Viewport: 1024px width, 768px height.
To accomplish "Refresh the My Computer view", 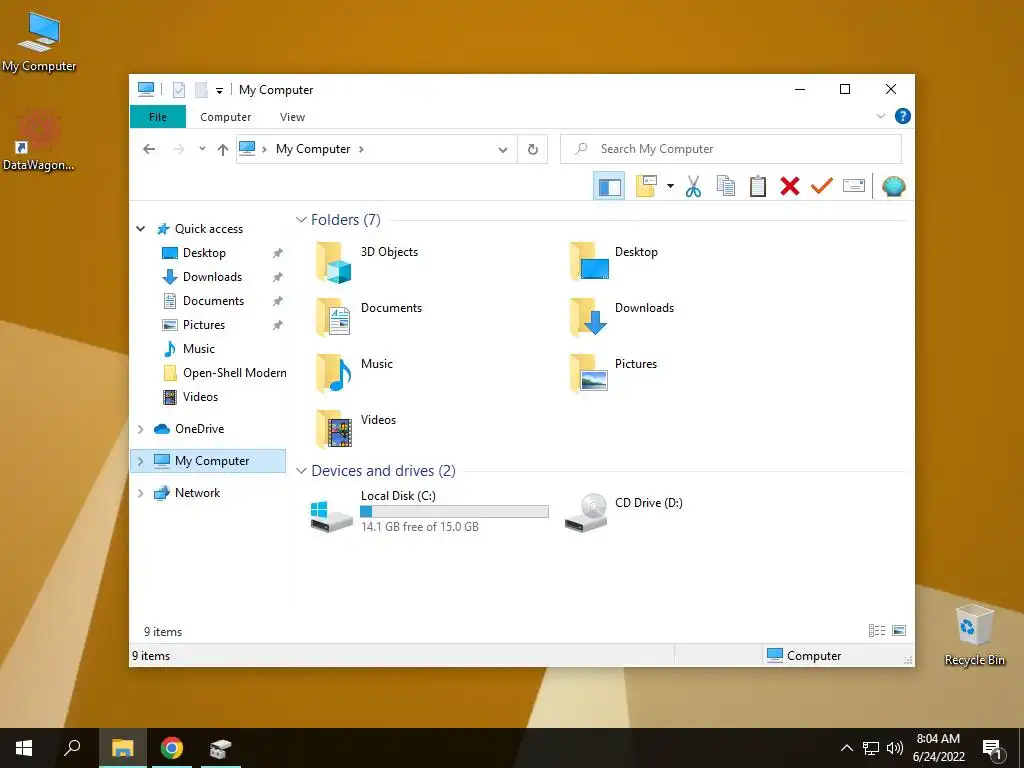I will [532, 150].
